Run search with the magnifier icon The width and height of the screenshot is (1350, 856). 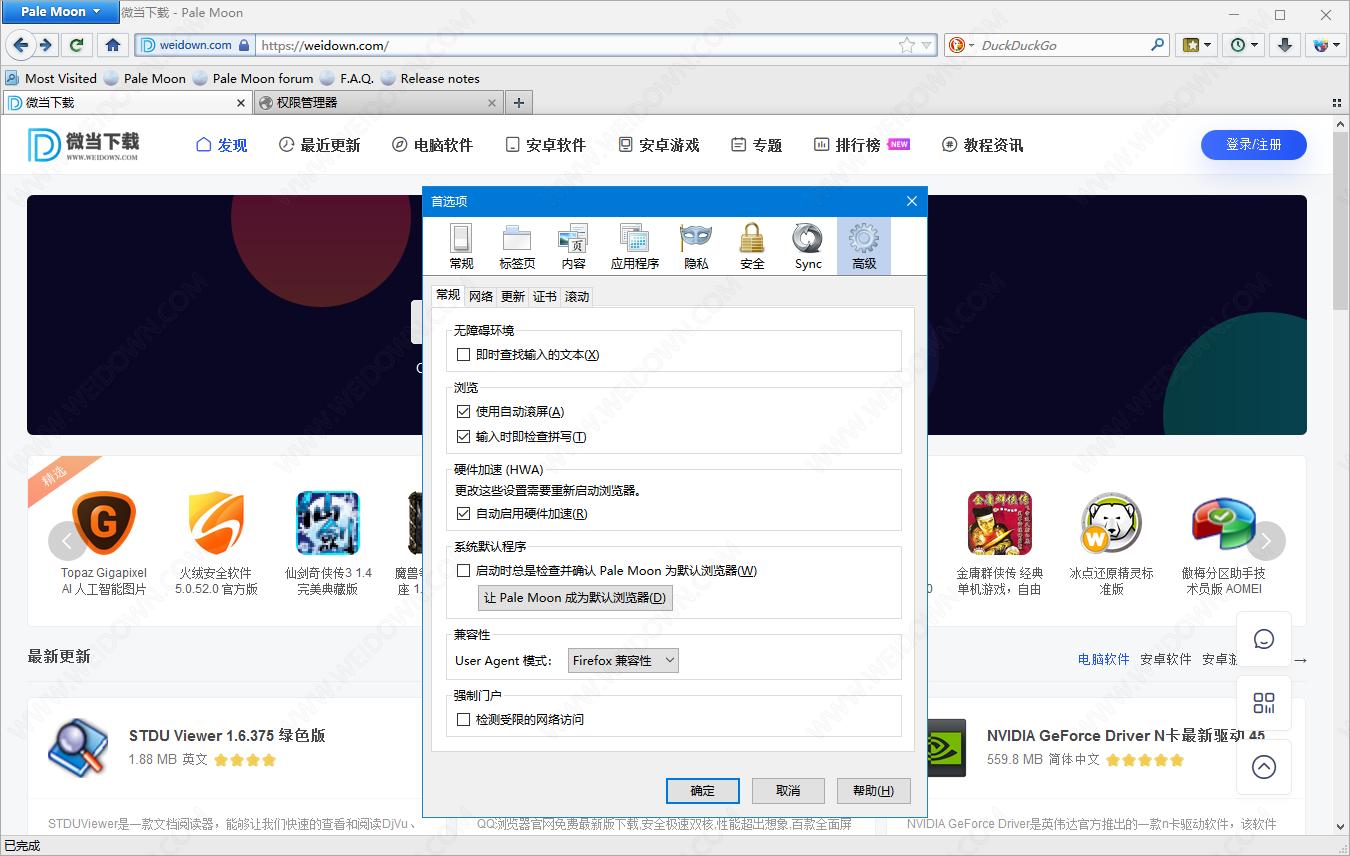click(x=1157, y=45)
